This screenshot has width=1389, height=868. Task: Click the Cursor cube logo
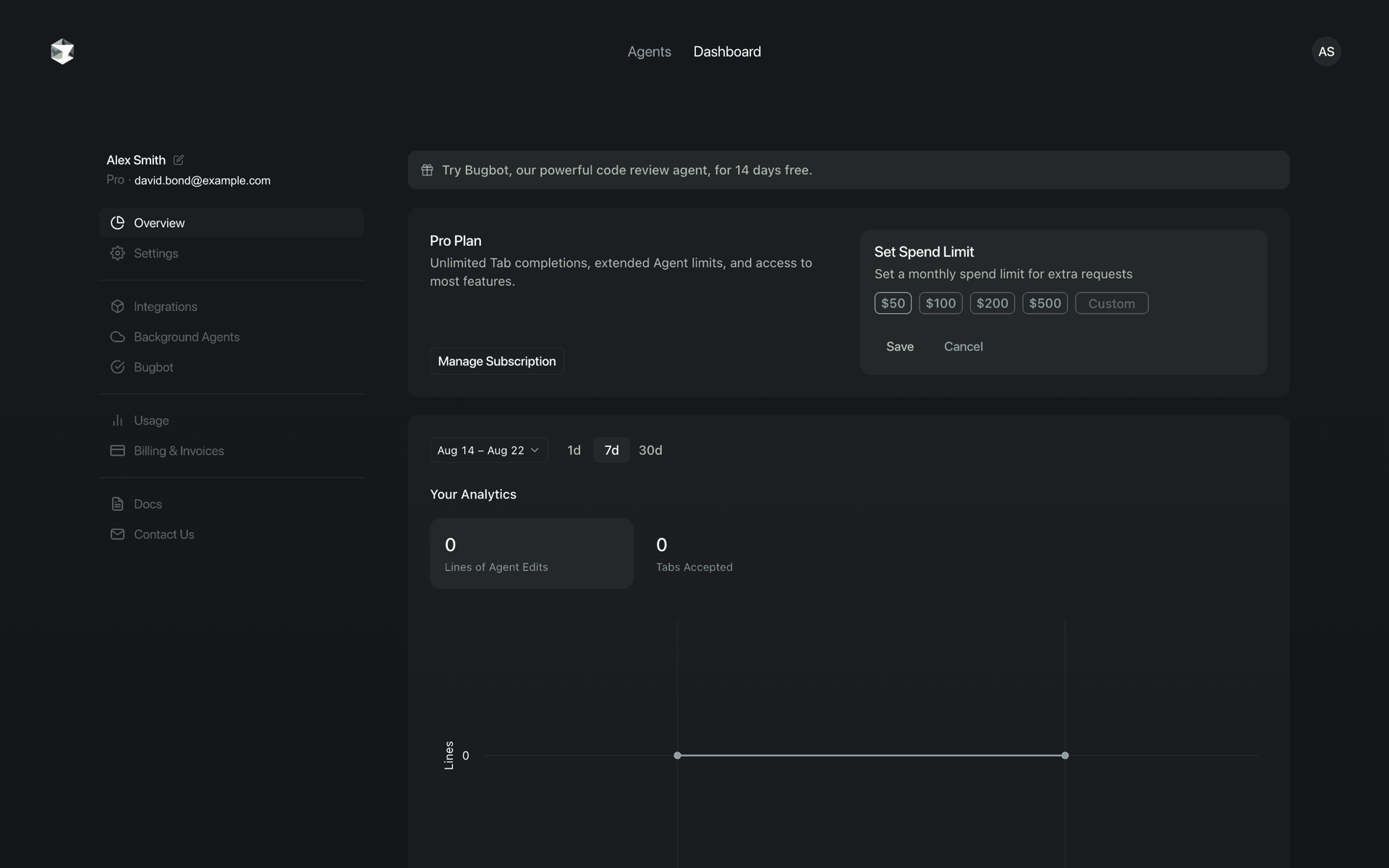[62, 51]
